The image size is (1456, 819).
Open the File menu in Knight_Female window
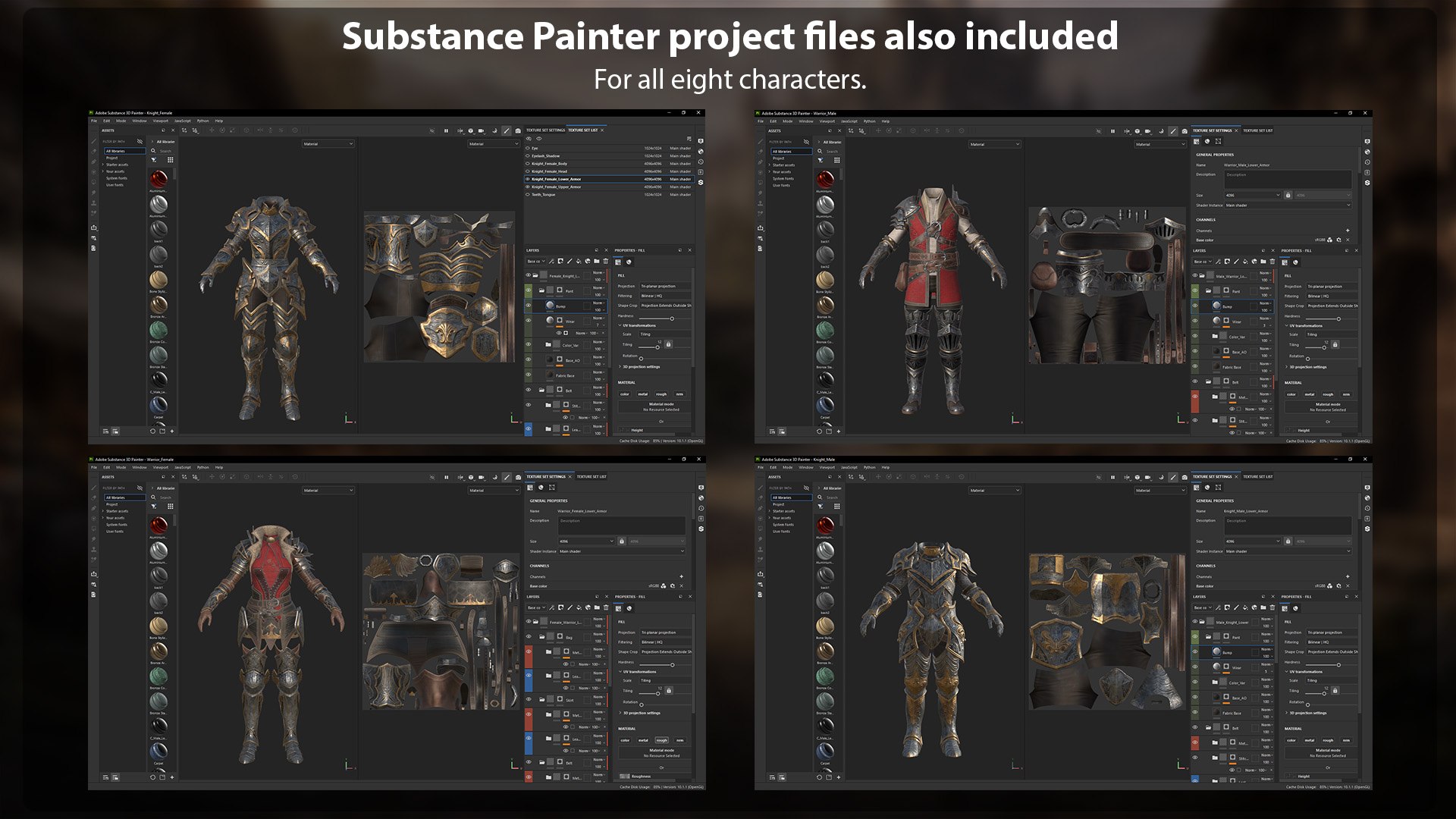click(x=94, y=121)
